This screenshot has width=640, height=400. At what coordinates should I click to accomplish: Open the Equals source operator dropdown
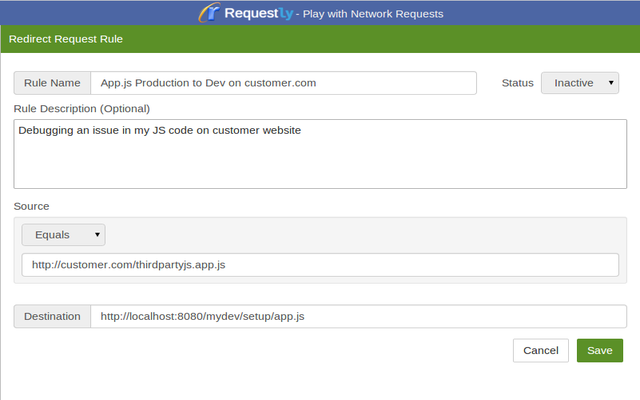(63, 235)
